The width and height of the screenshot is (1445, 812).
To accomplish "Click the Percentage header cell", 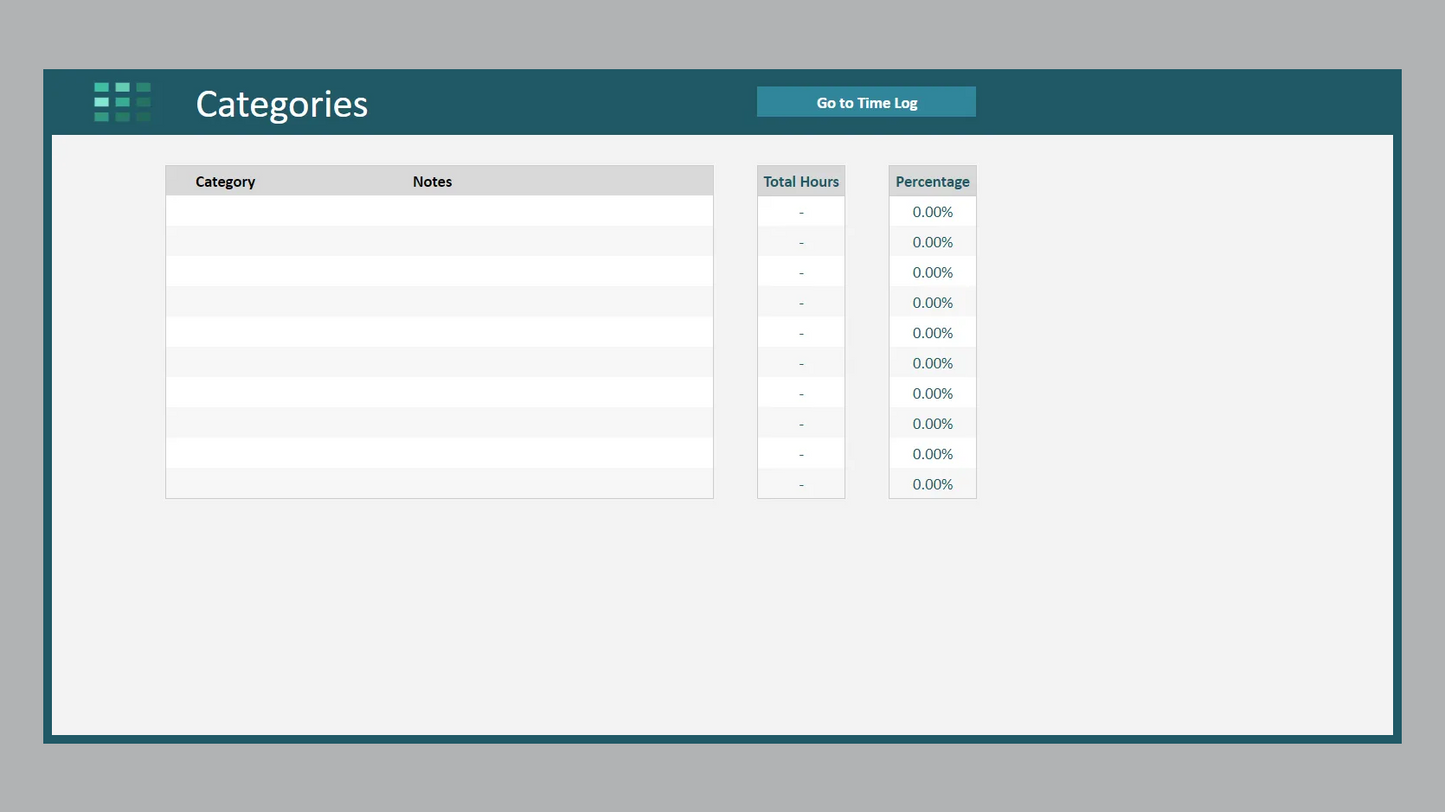I will (932, 181).
